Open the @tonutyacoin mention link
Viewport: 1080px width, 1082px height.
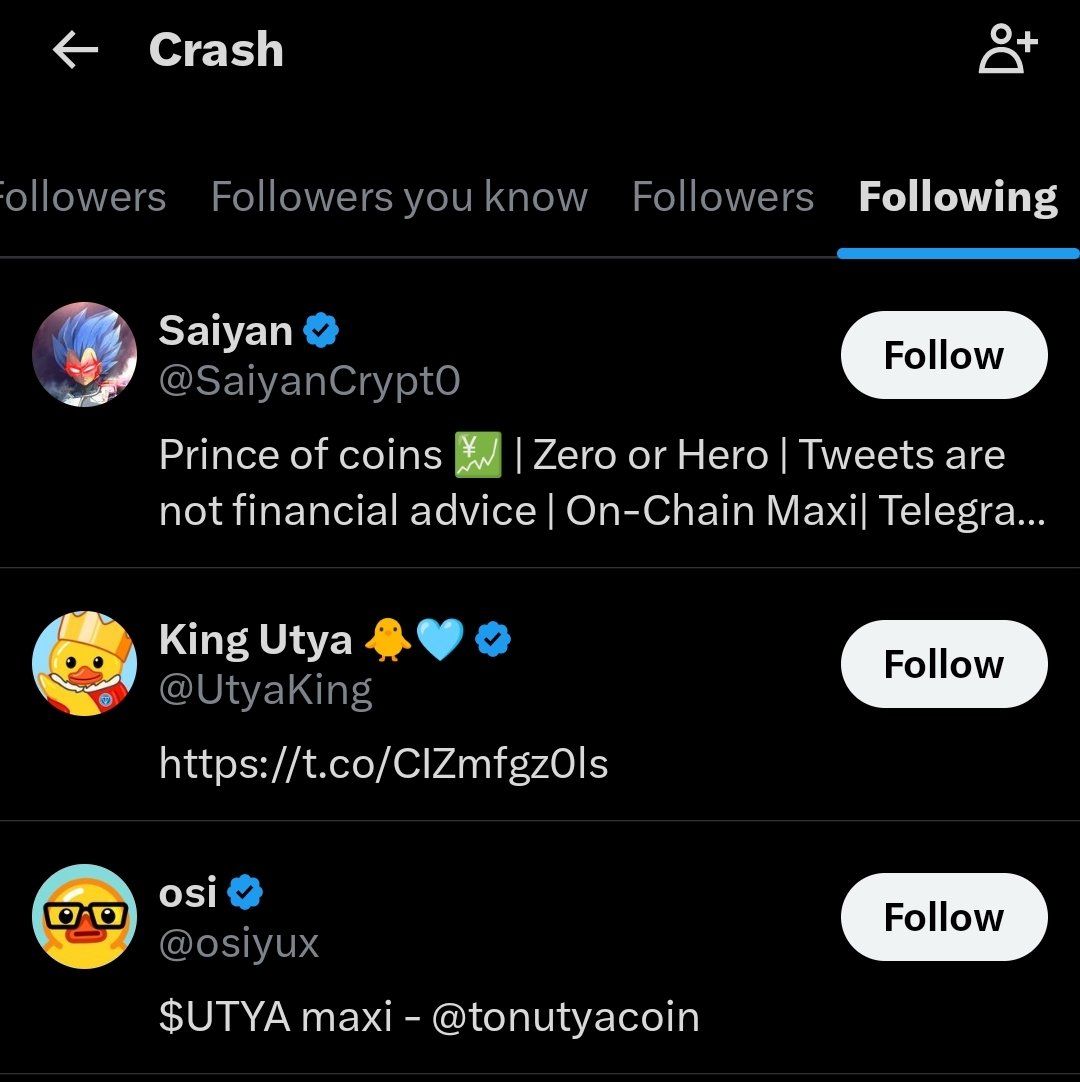[x=565, y=1017]
